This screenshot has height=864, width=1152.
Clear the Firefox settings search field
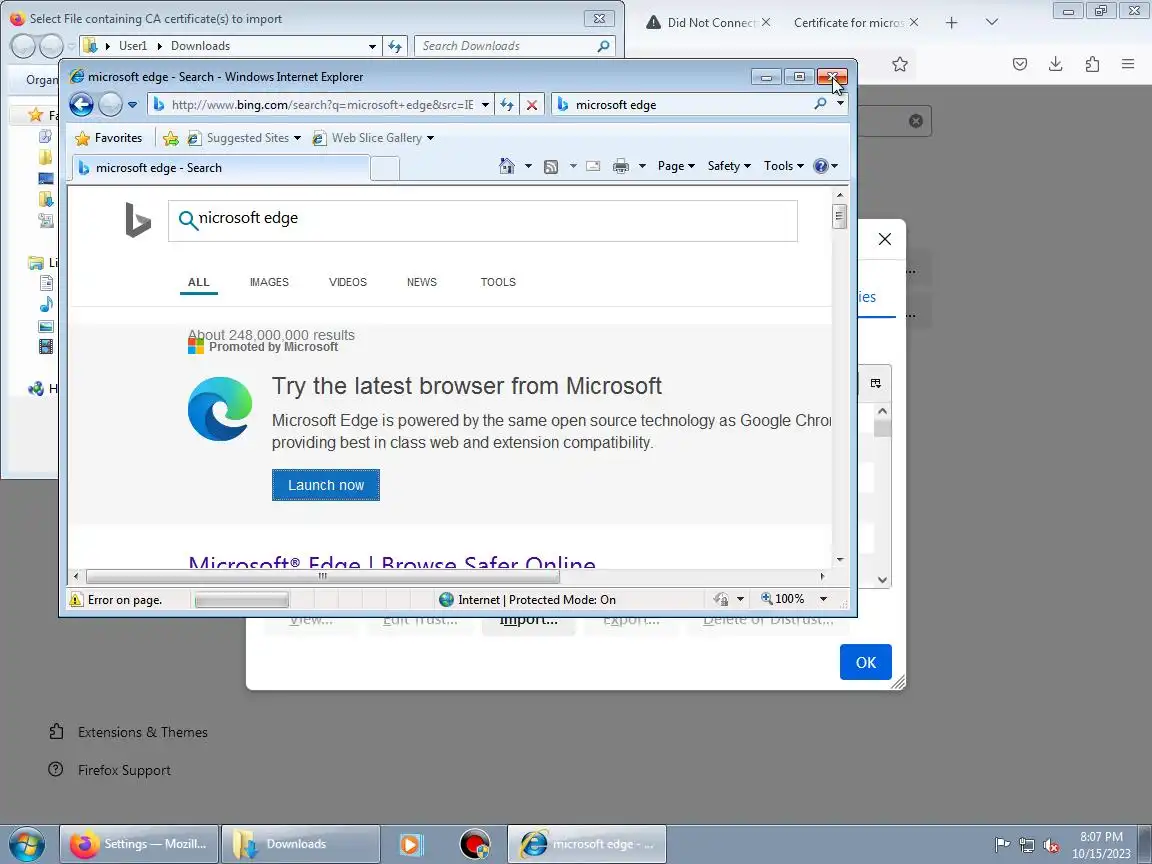915,121
